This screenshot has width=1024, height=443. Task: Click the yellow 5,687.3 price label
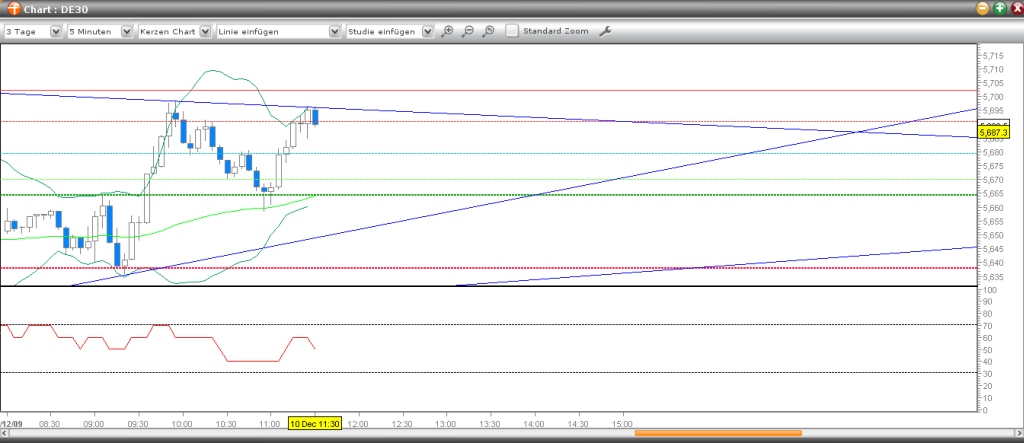pos(995,131)
